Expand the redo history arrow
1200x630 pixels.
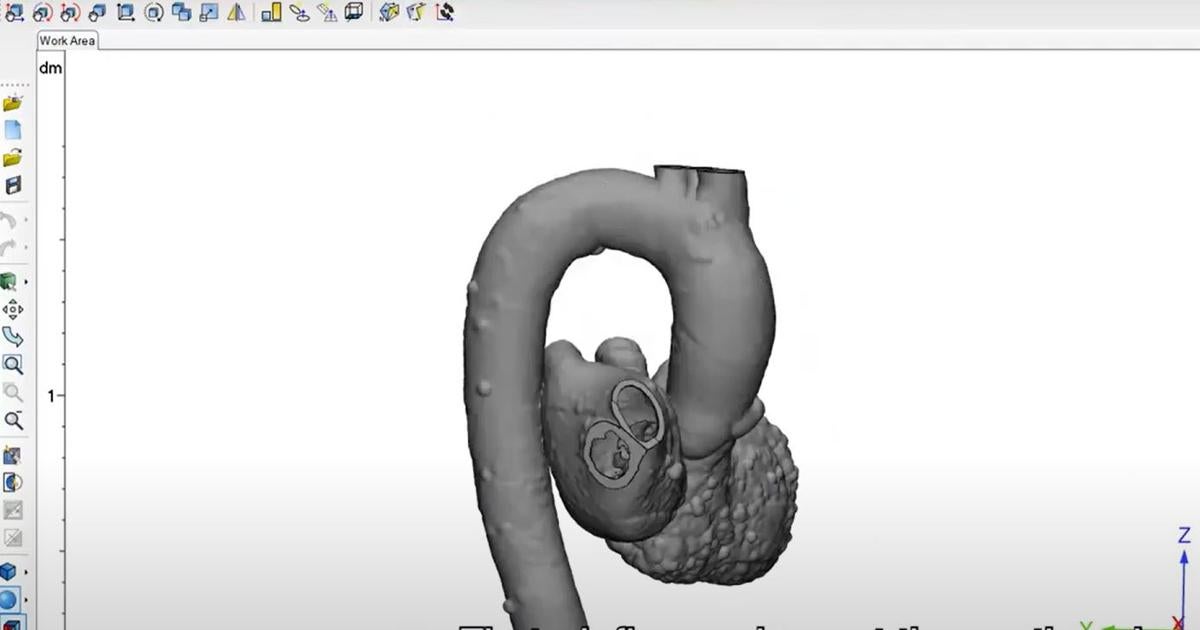pyautogui.click(x=25, y=247)
